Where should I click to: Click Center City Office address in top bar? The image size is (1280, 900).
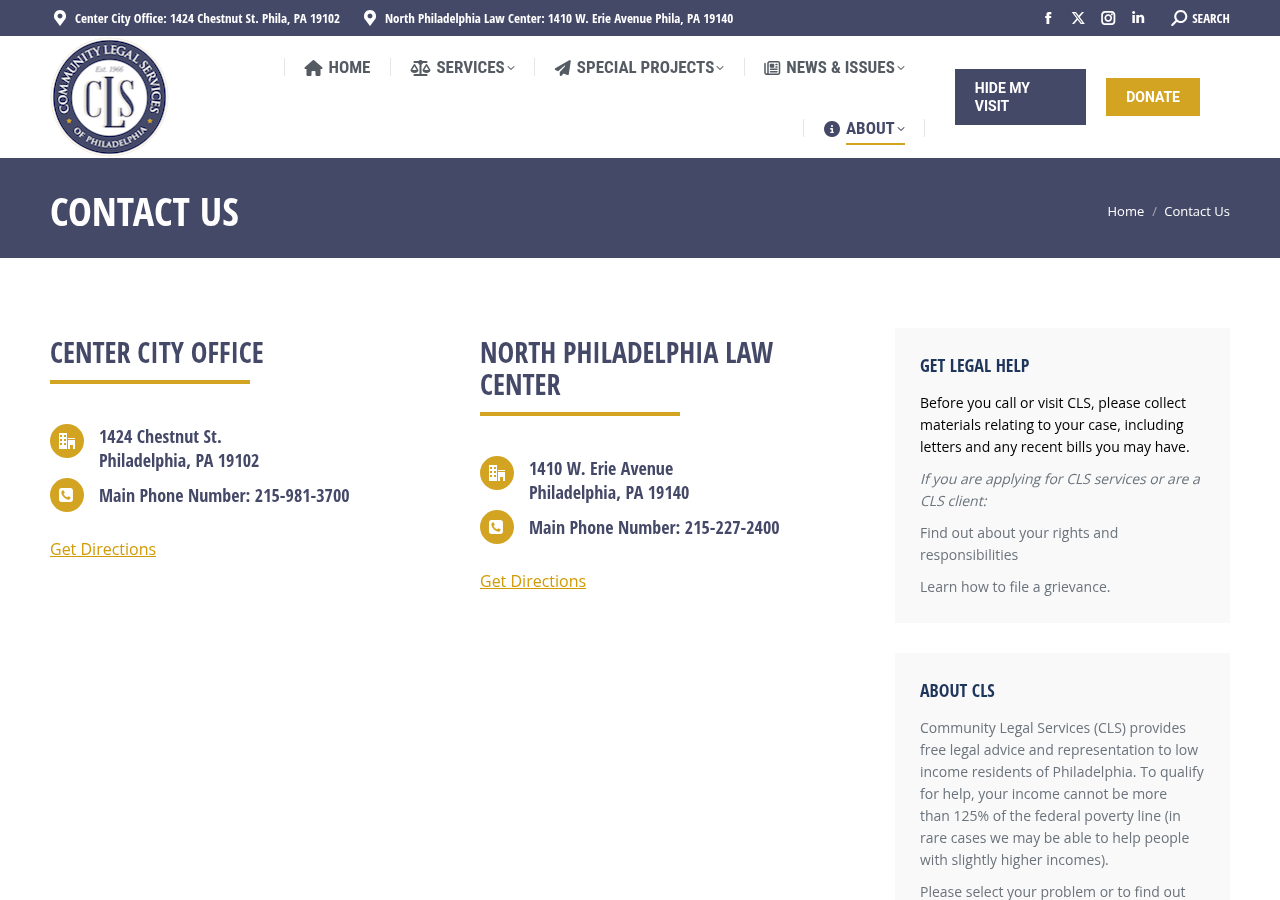tap(207, 18)
